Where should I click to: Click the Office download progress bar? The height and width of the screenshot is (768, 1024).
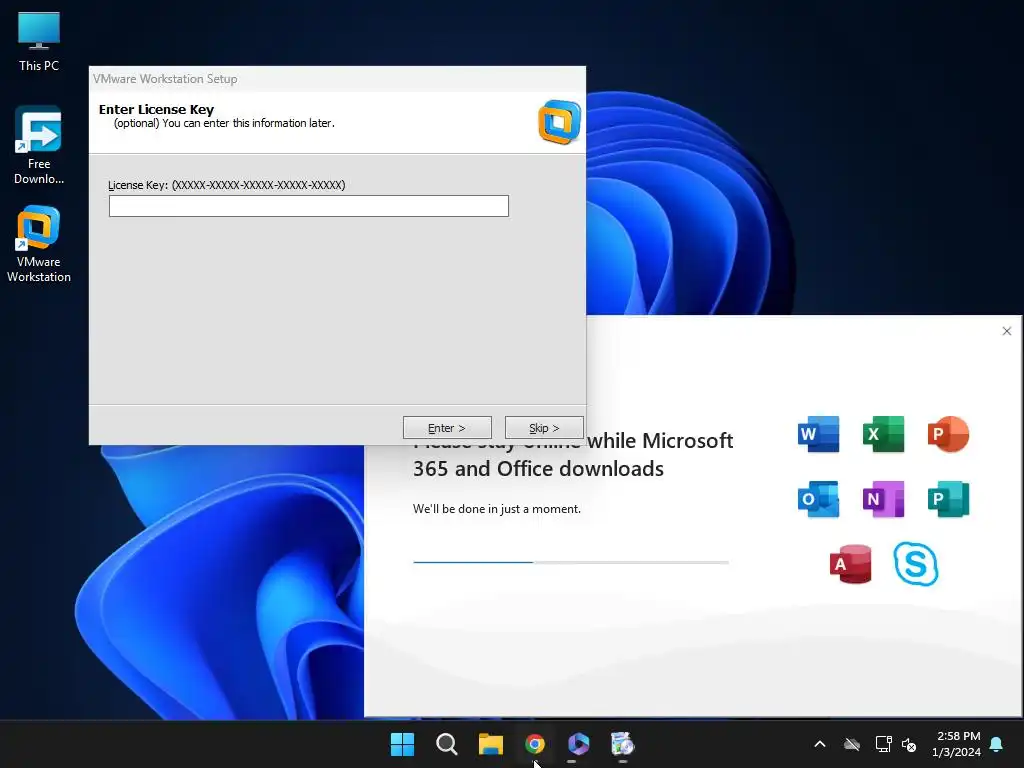point(571,562)
